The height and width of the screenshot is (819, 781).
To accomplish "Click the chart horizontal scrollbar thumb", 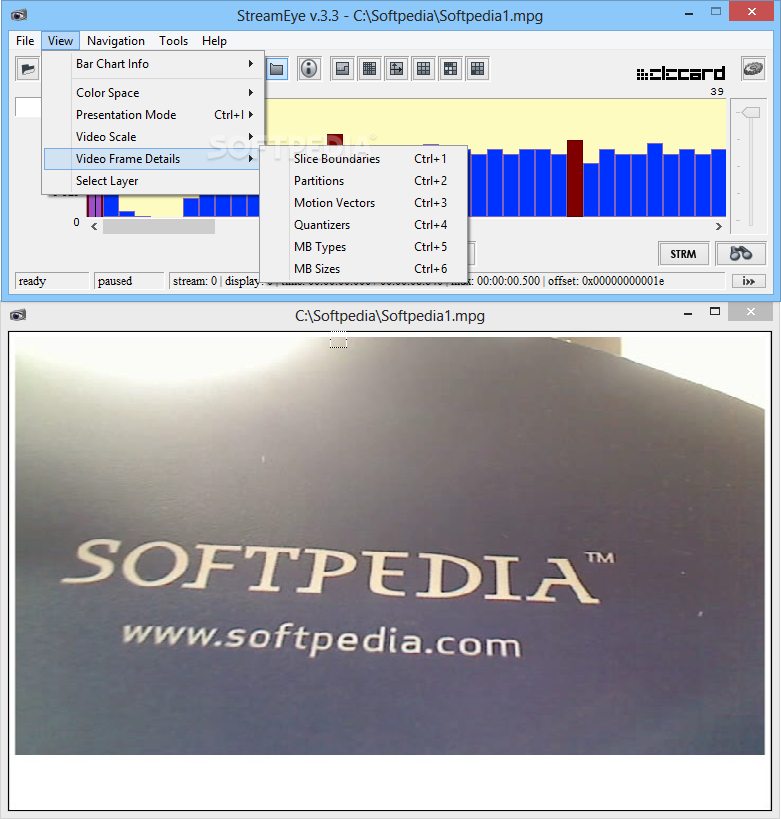I will (159, 226).
